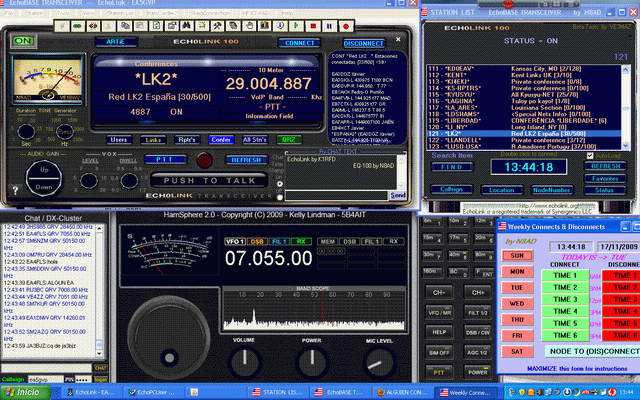
Task: Open the Station menu
Action: coord(35,13)
